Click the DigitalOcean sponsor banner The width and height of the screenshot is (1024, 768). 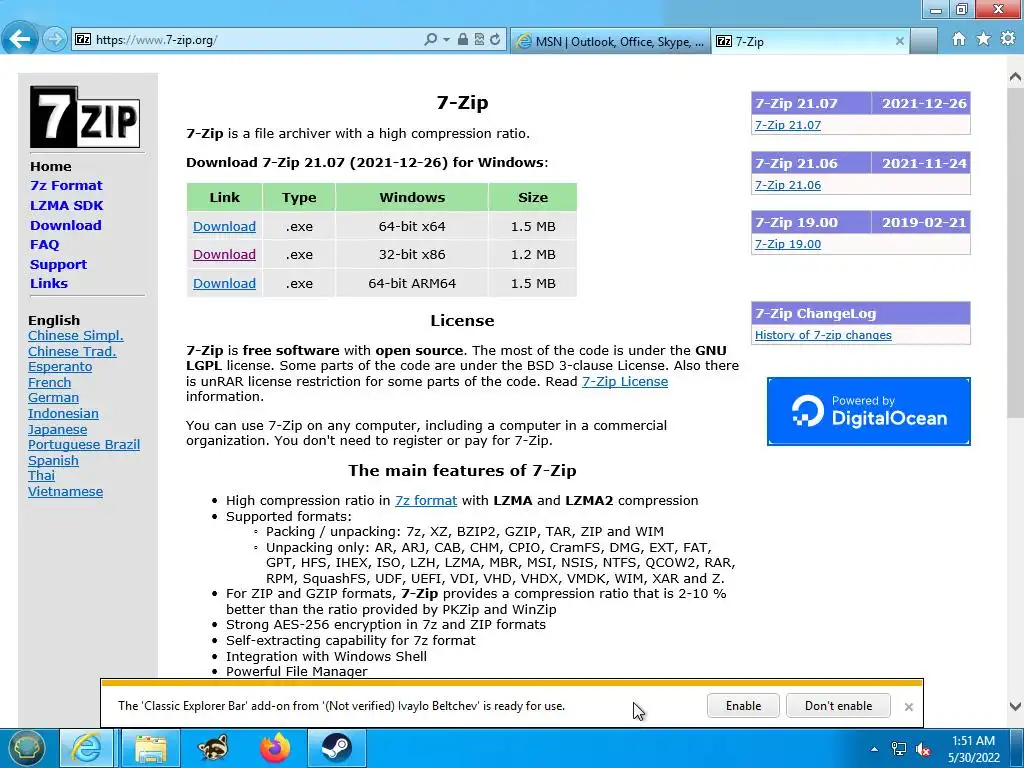pyautogui.click(x=869, y=411)
